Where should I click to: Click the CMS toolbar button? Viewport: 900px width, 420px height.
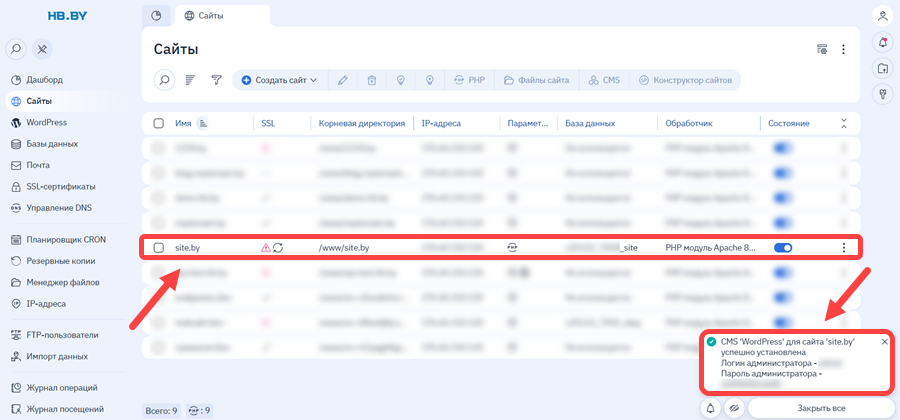[x=604, y=80]
